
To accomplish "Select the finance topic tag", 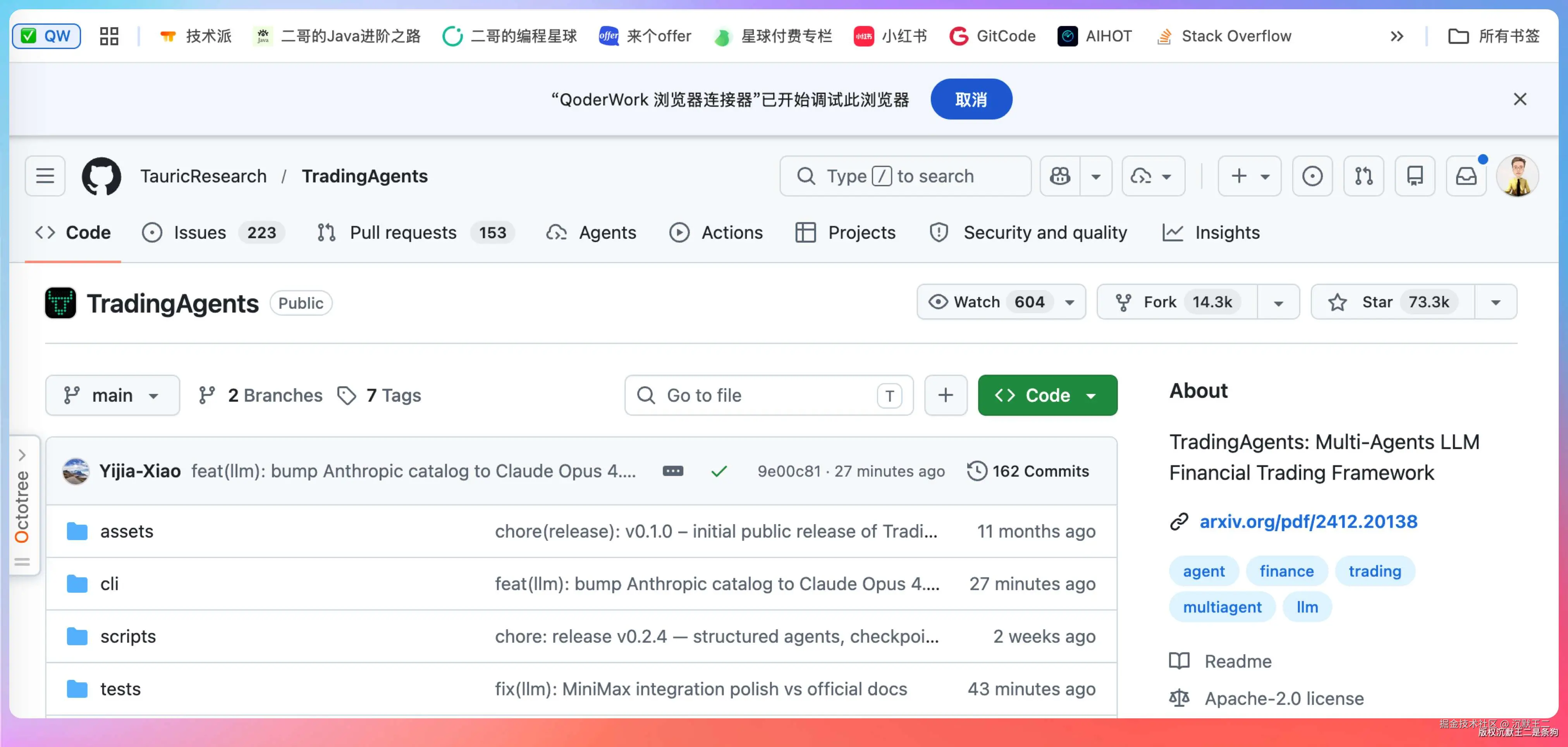I will (1286, 571).
